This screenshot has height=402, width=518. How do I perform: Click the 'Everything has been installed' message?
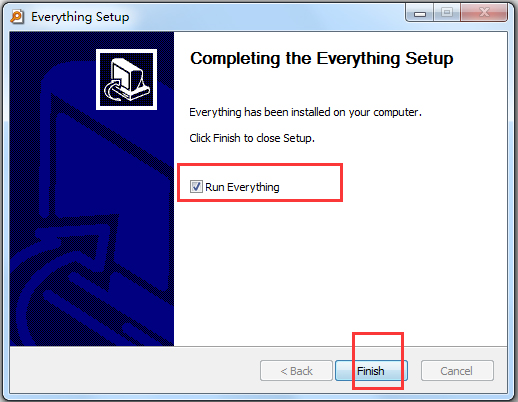coord(305,112)
